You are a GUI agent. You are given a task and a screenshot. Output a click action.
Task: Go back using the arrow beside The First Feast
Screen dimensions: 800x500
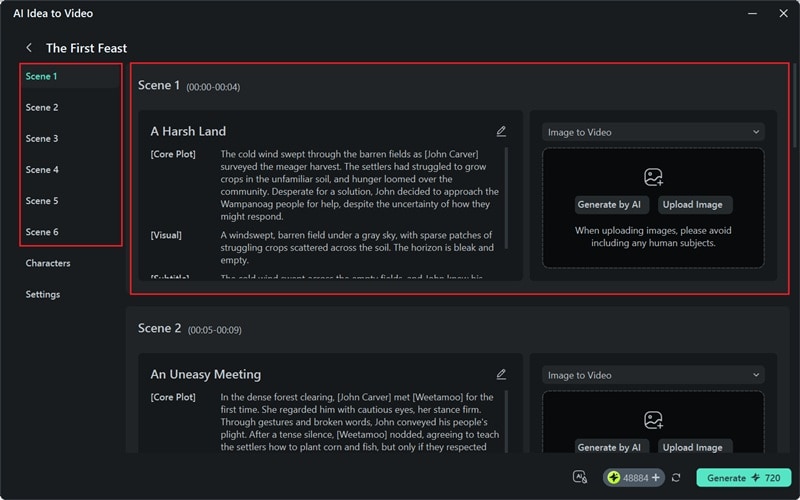tap(29, 47)
